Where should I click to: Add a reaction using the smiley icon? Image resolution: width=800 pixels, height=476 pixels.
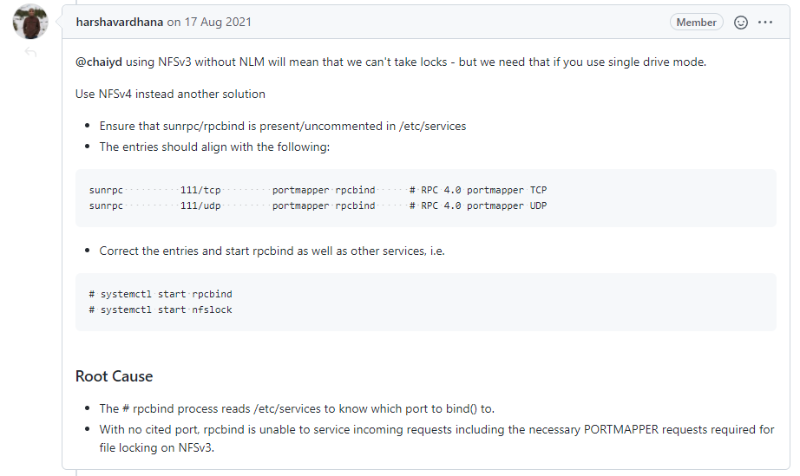(x=741, y=22)
